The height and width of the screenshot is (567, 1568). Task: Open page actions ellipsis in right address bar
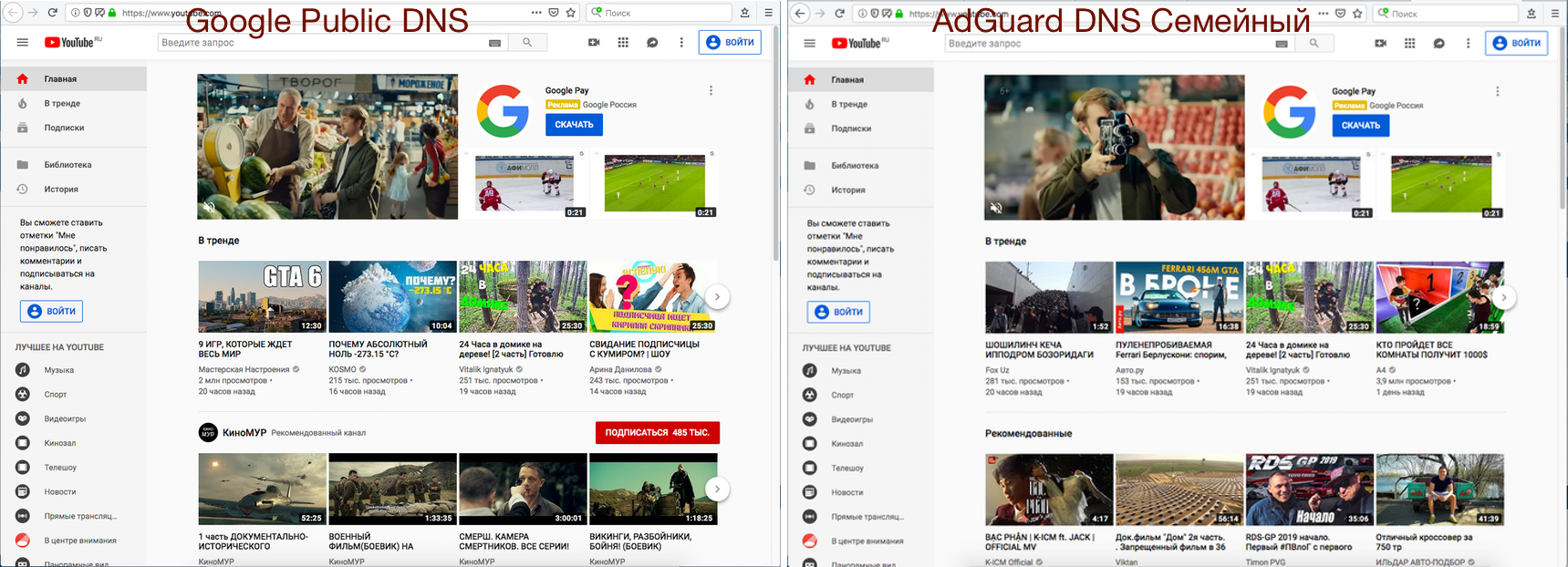point(1323,14)
